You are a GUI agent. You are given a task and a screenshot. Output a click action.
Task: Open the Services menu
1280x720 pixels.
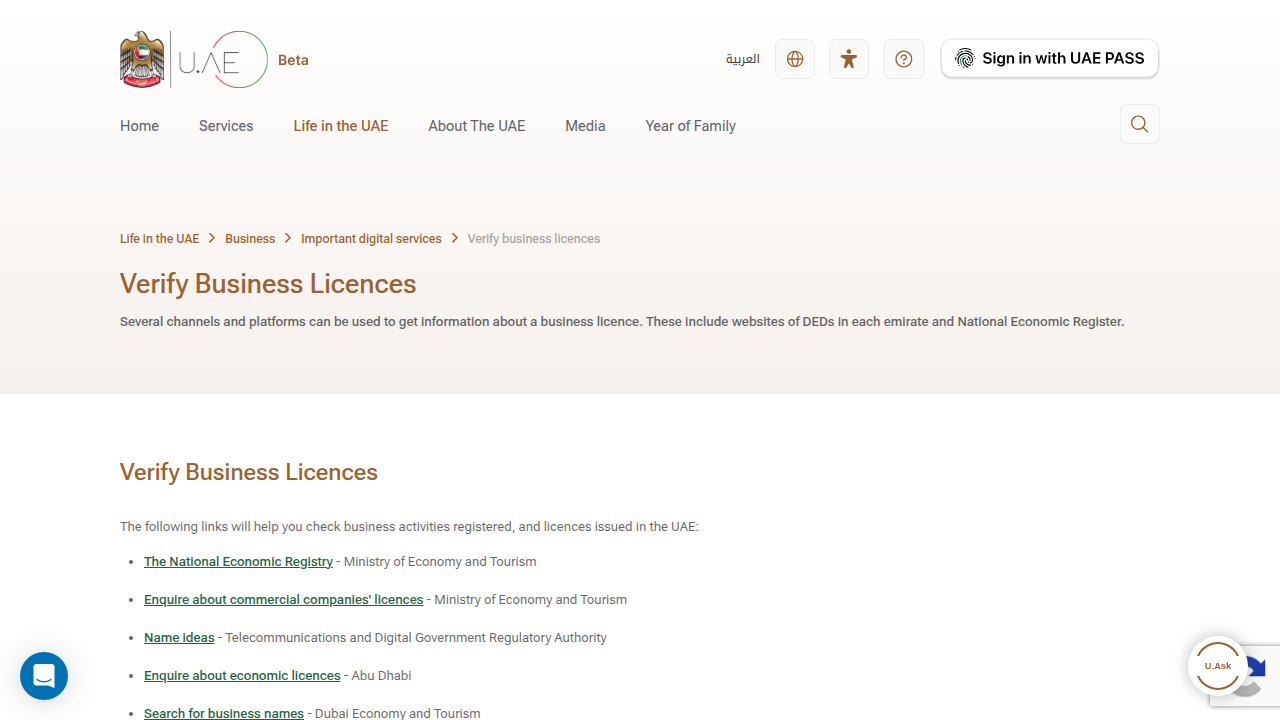pyautogui.click(x=226, y=126)
